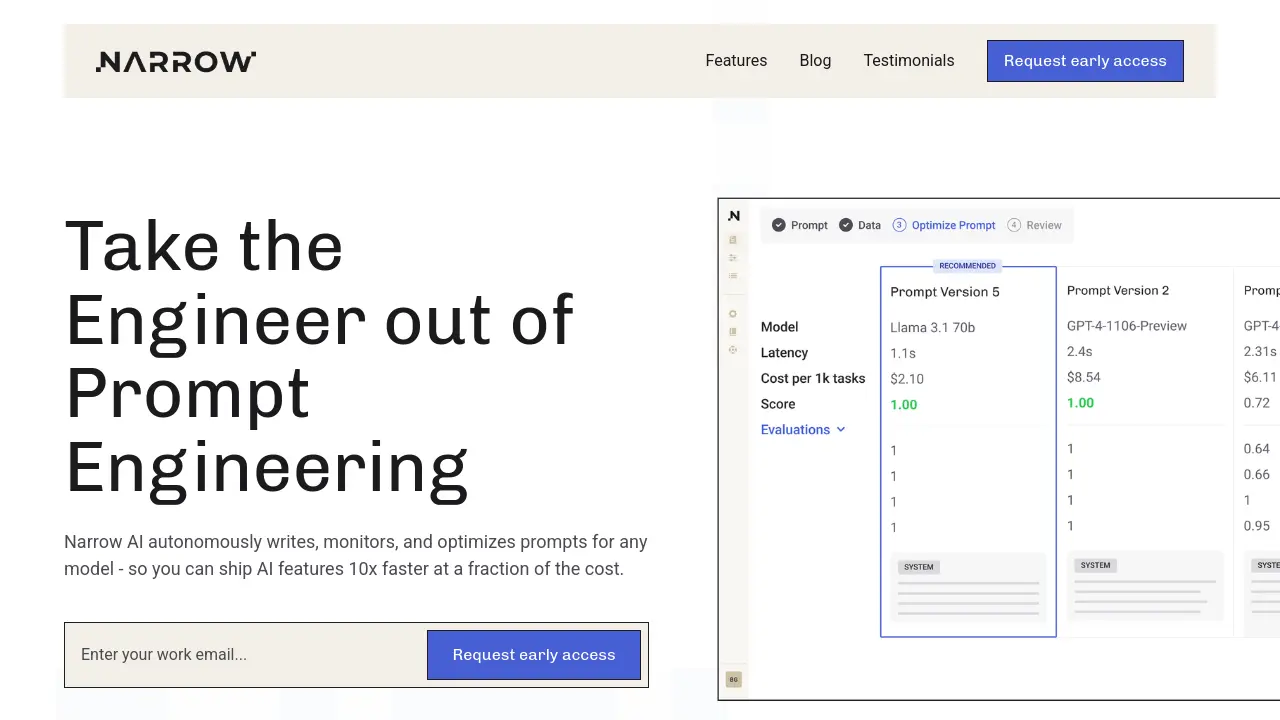
Task: Select the list icon in the app sidebar
Action: pos(733,276)
